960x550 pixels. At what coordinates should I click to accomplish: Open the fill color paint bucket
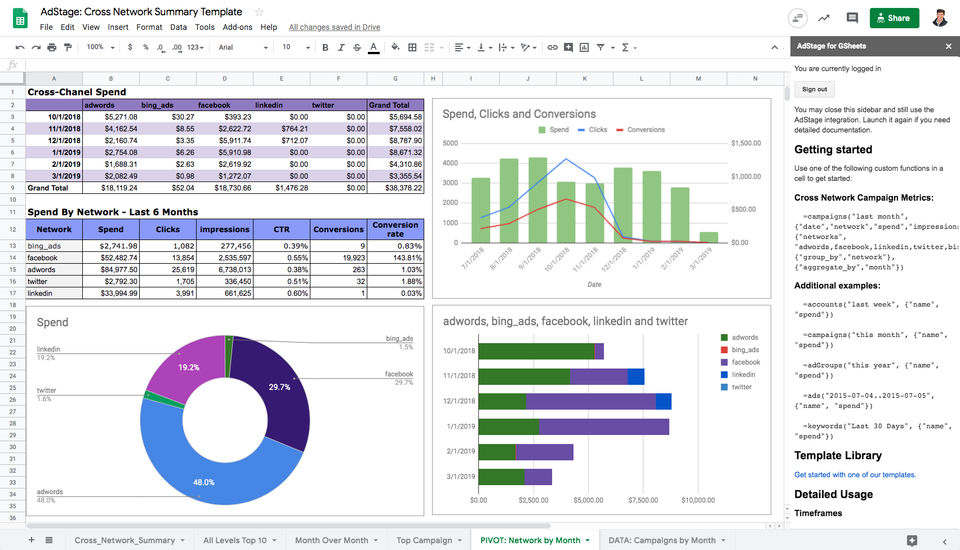coord(395,47)
